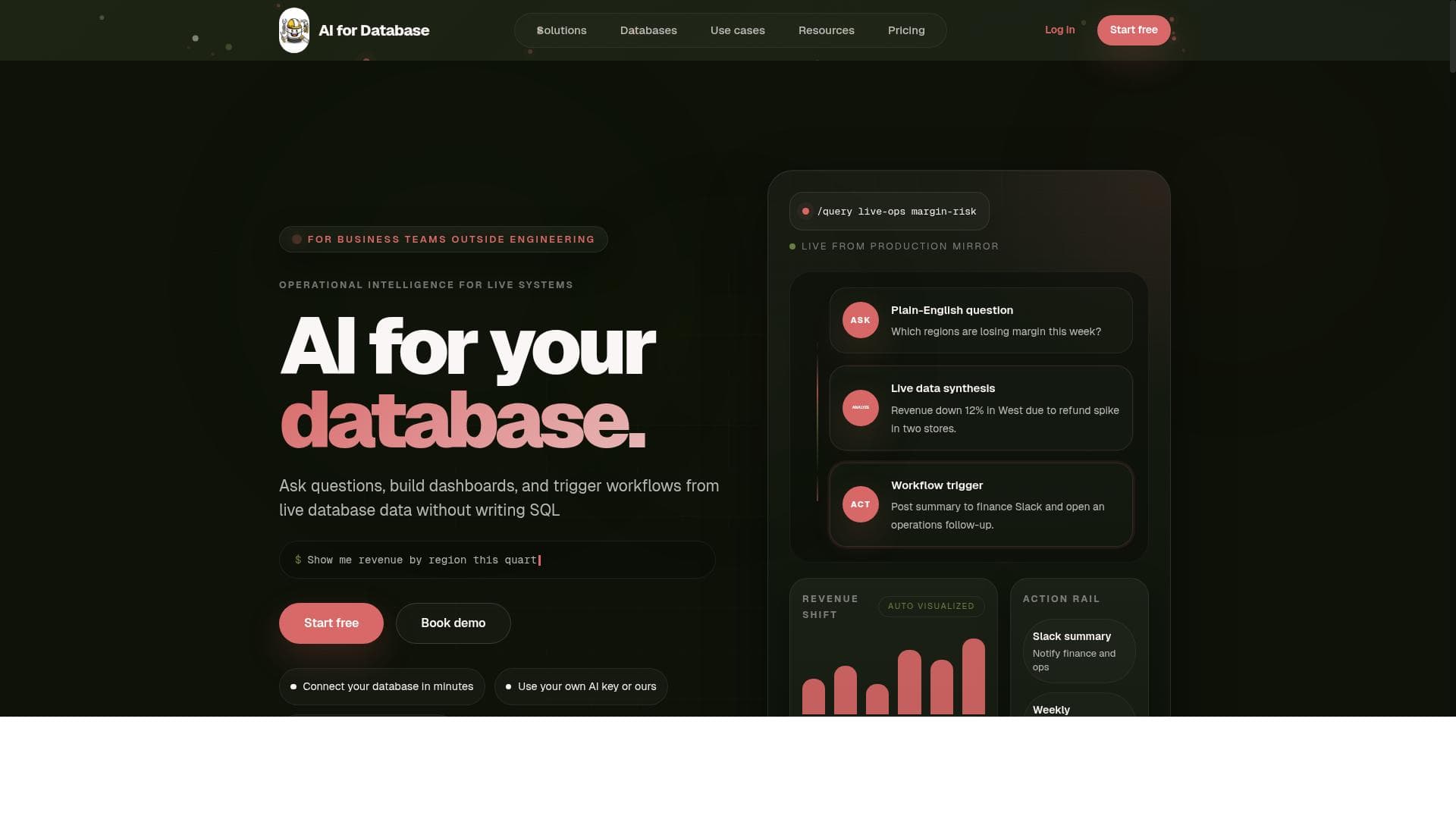Expand the Resources menu
1456x819 pixels.
click(826, 30)
